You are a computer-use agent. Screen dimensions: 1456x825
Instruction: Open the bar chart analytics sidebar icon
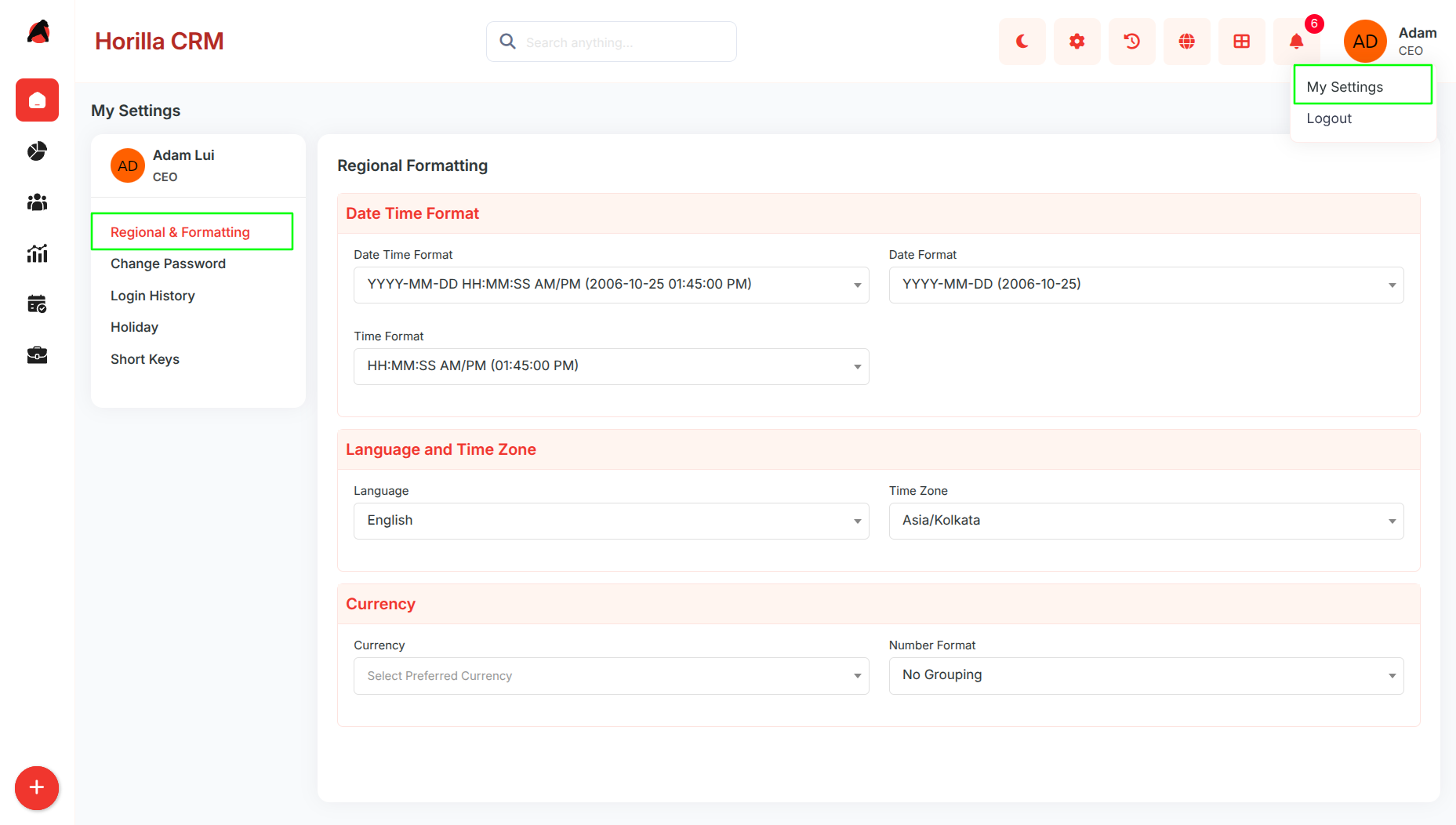click(x=37, y=253)
